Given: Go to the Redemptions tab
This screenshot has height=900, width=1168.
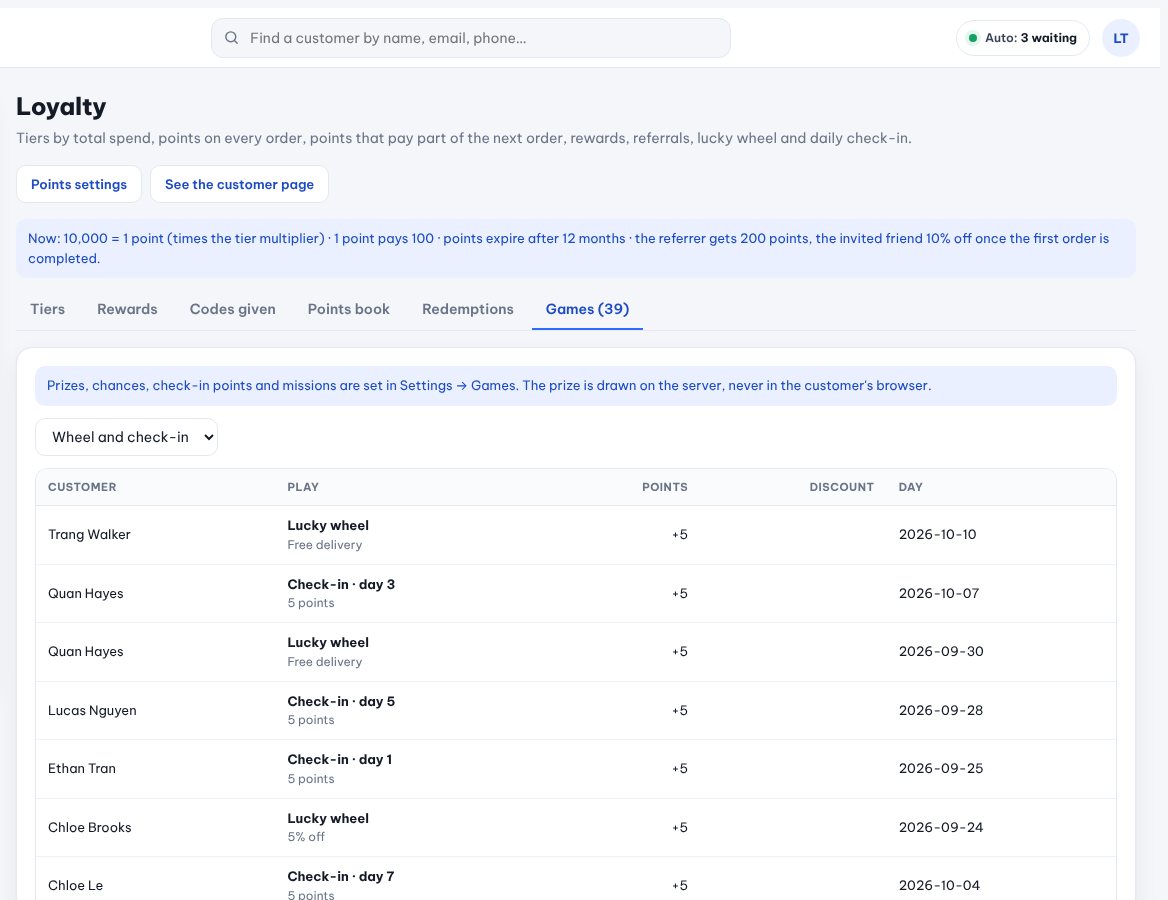Looking at the screenshot, I should coord(468,309).
